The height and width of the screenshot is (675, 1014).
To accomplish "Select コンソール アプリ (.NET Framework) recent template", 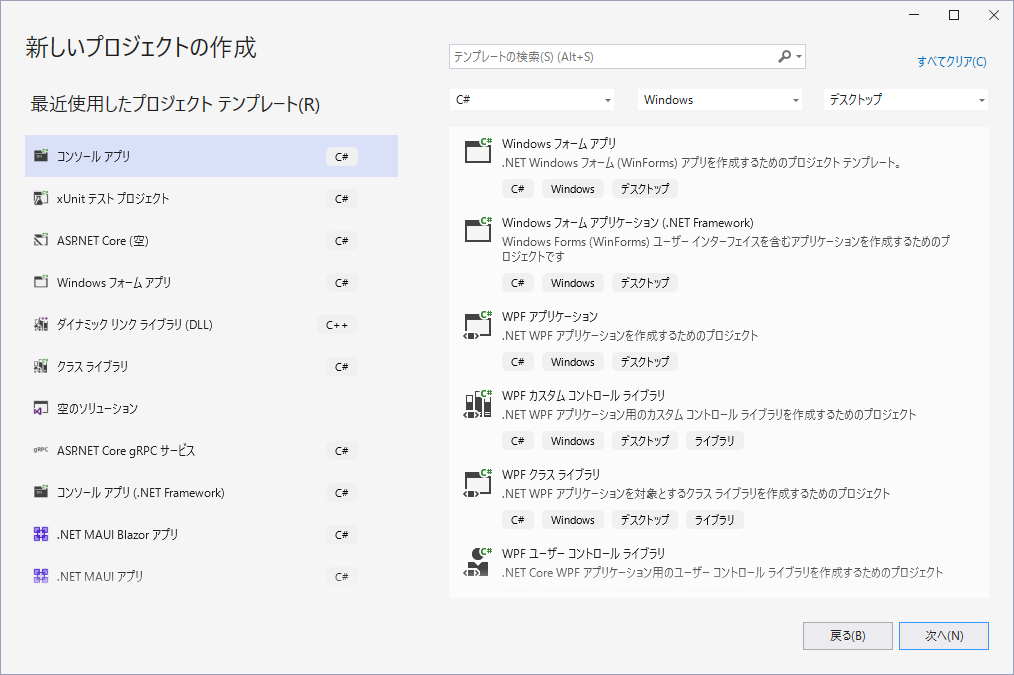I will click(x=211, y=492).
